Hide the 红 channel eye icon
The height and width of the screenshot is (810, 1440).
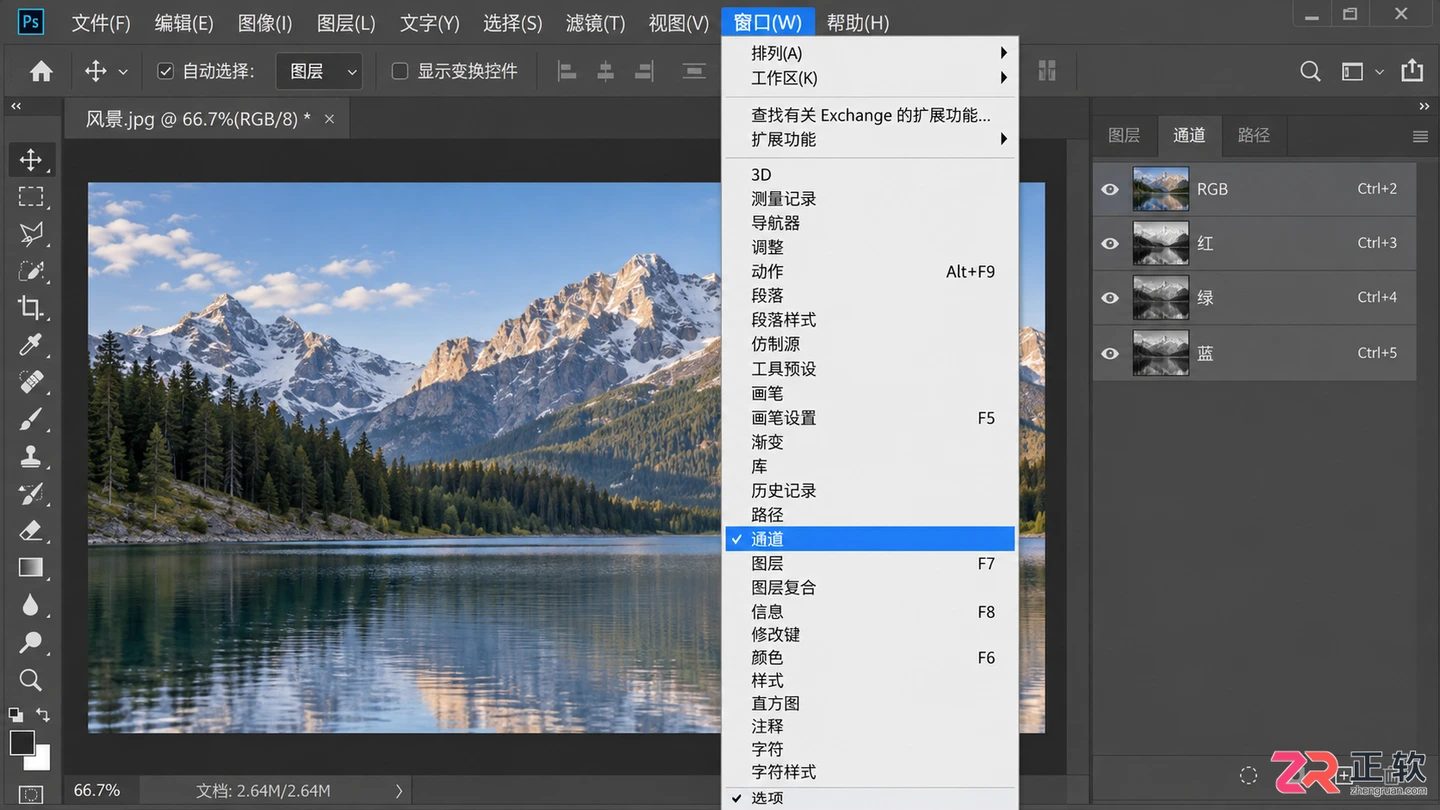[1110, 243]
